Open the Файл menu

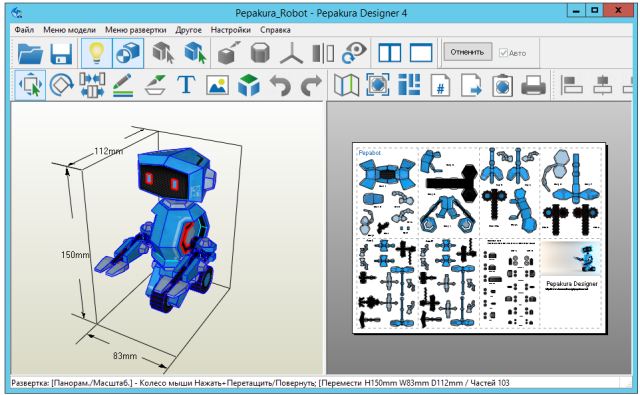pos(24,30)
